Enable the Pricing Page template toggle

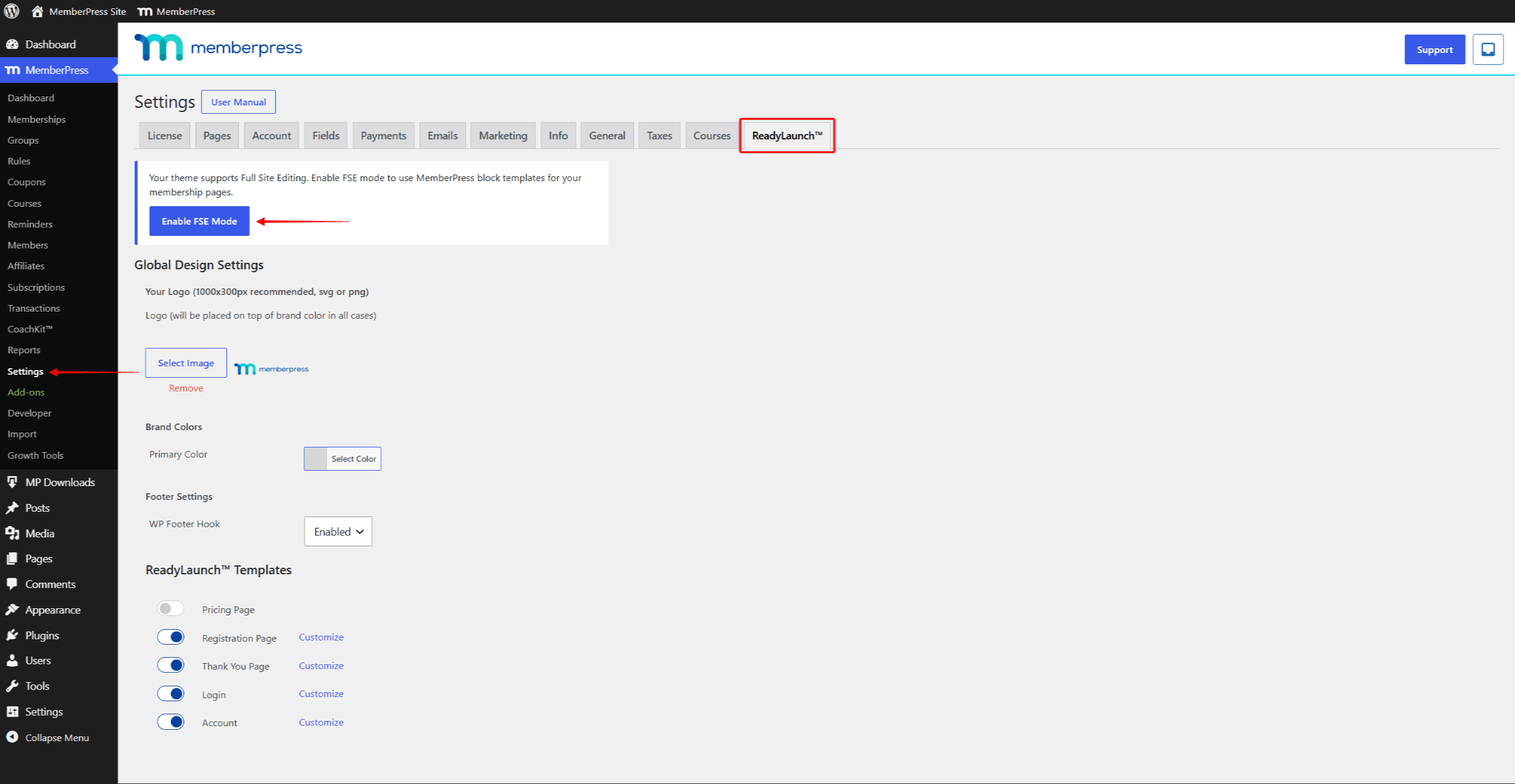(x=171, y=608)
